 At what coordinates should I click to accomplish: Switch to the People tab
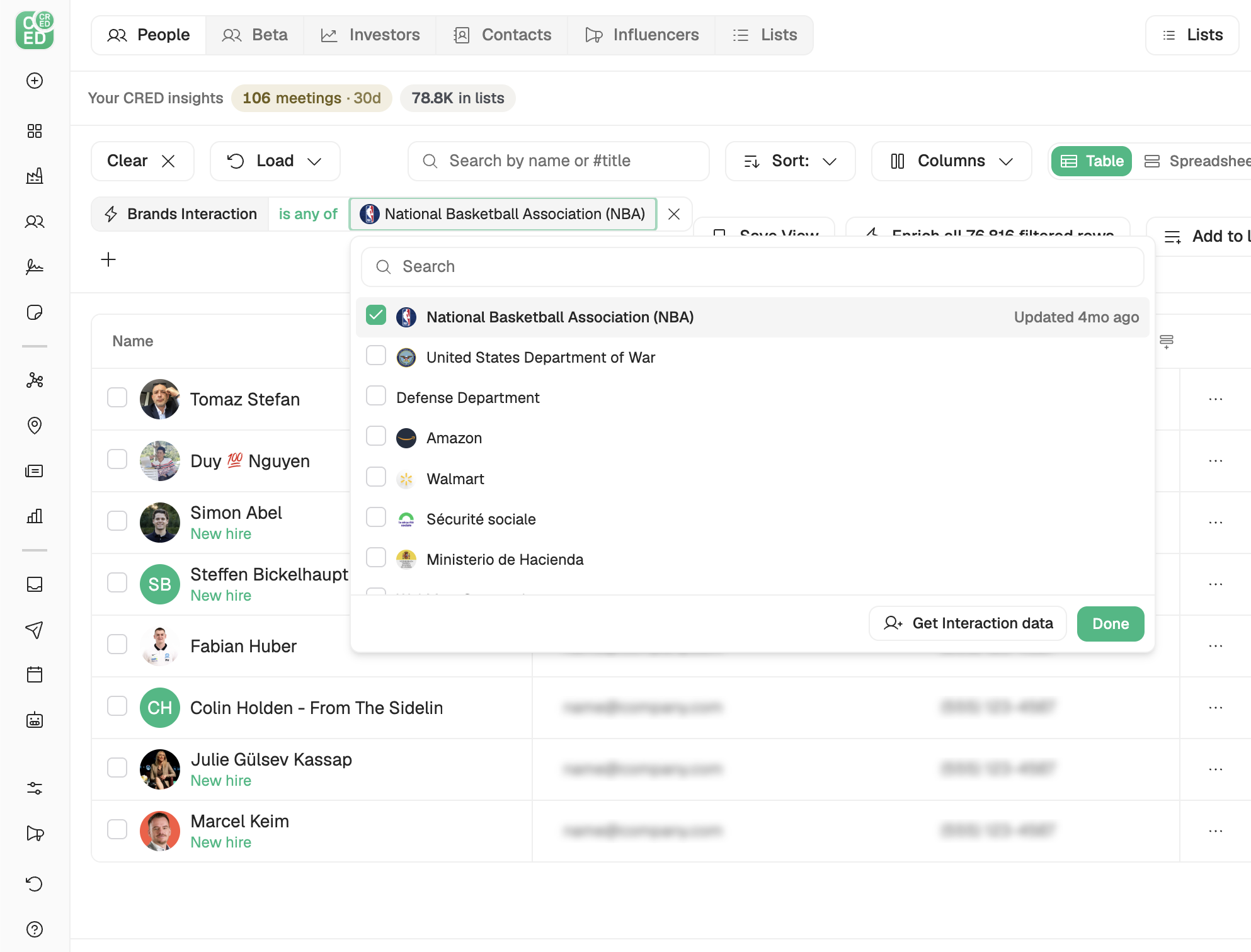pyautogui.click(x=149, y=35)
